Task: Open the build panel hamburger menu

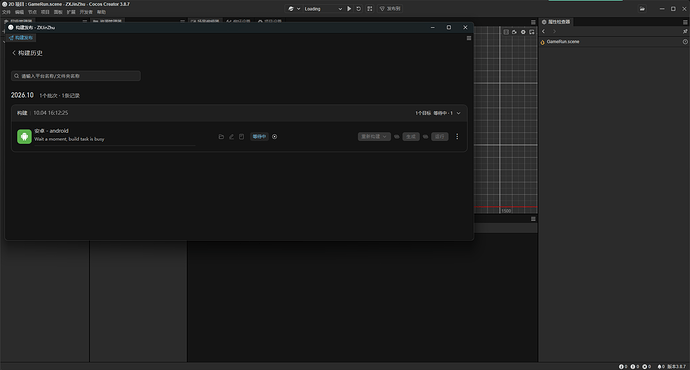Action: click(x=469, y=38)
